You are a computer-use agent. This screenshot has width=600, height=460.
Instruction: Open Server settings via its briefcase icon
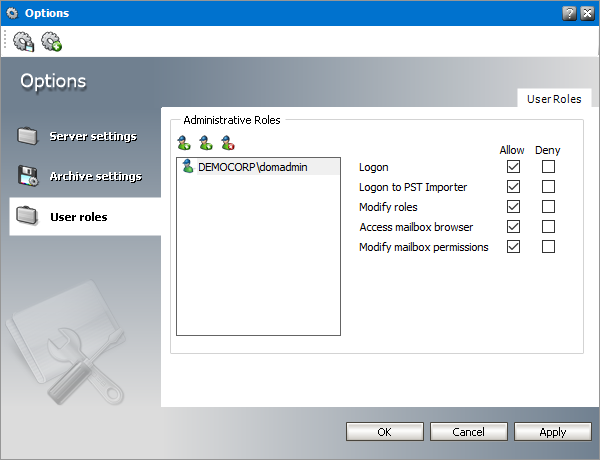(x=28, y=136)
